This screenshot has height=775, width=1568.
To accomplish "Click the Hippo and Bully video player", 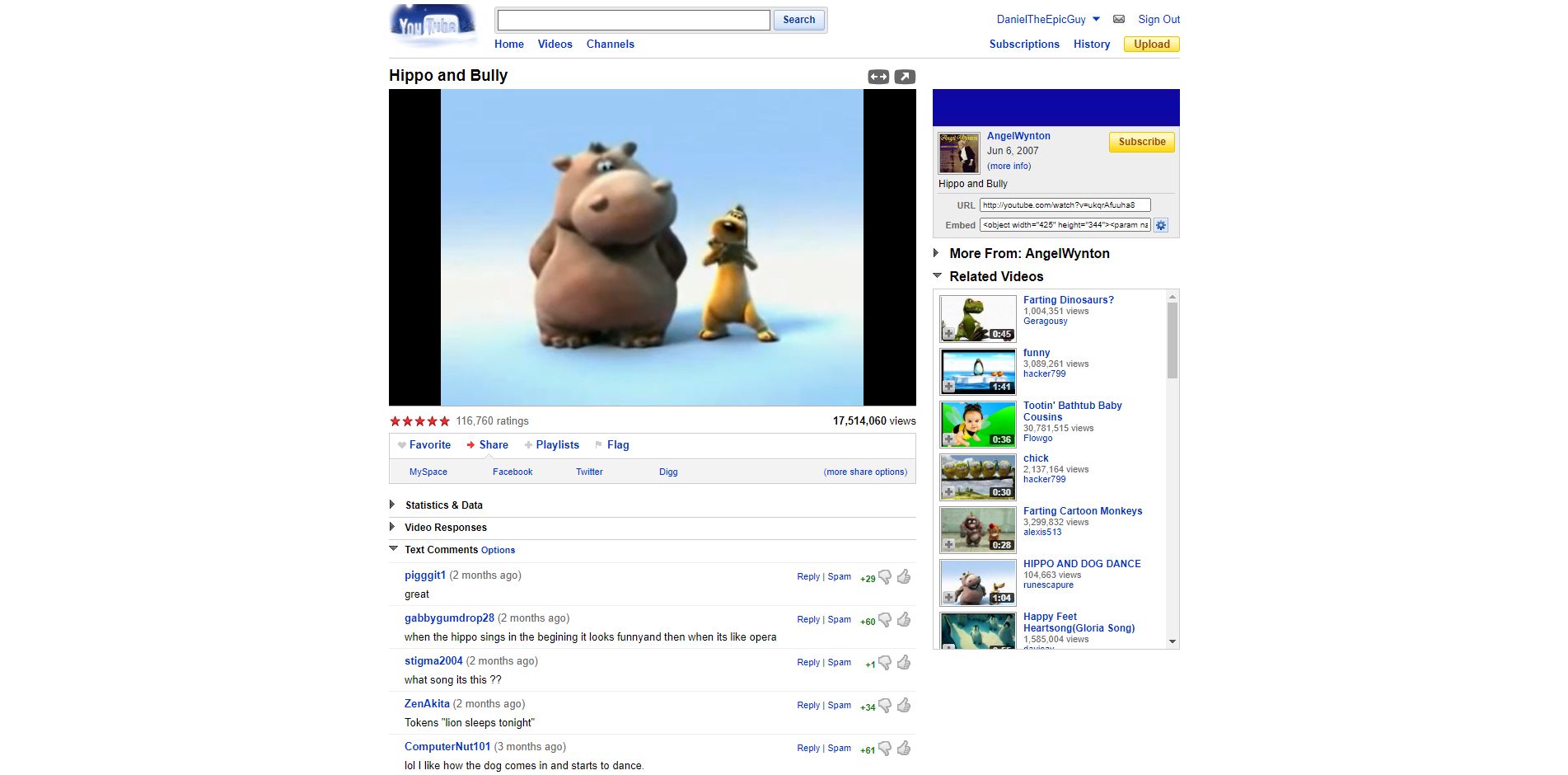I will click(653, 247).
